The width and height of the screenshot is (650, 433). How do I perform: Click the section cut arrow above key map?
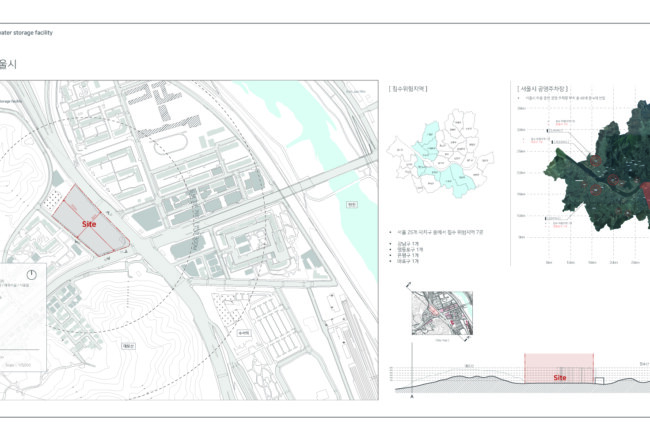coord(410,287)
